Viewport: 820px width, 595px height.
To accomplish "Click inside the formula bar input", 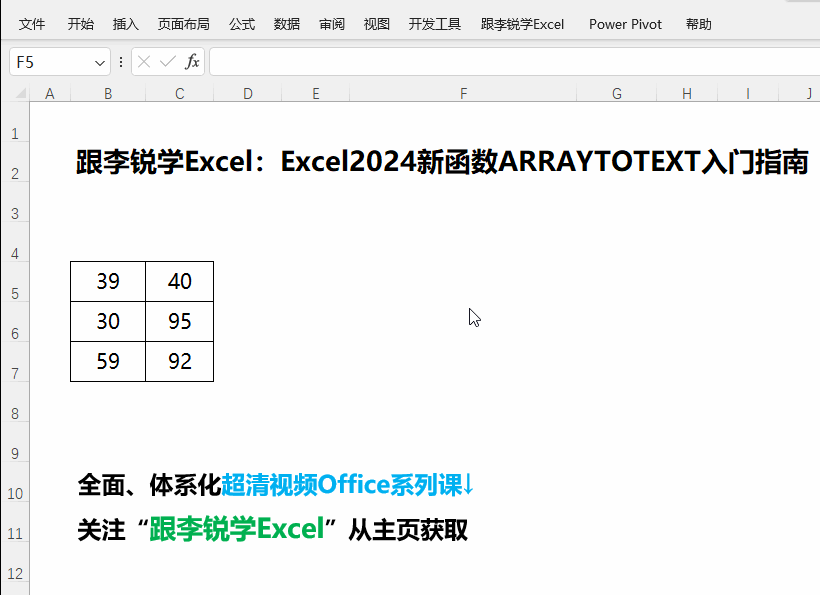I will click(x=515, y=62).
